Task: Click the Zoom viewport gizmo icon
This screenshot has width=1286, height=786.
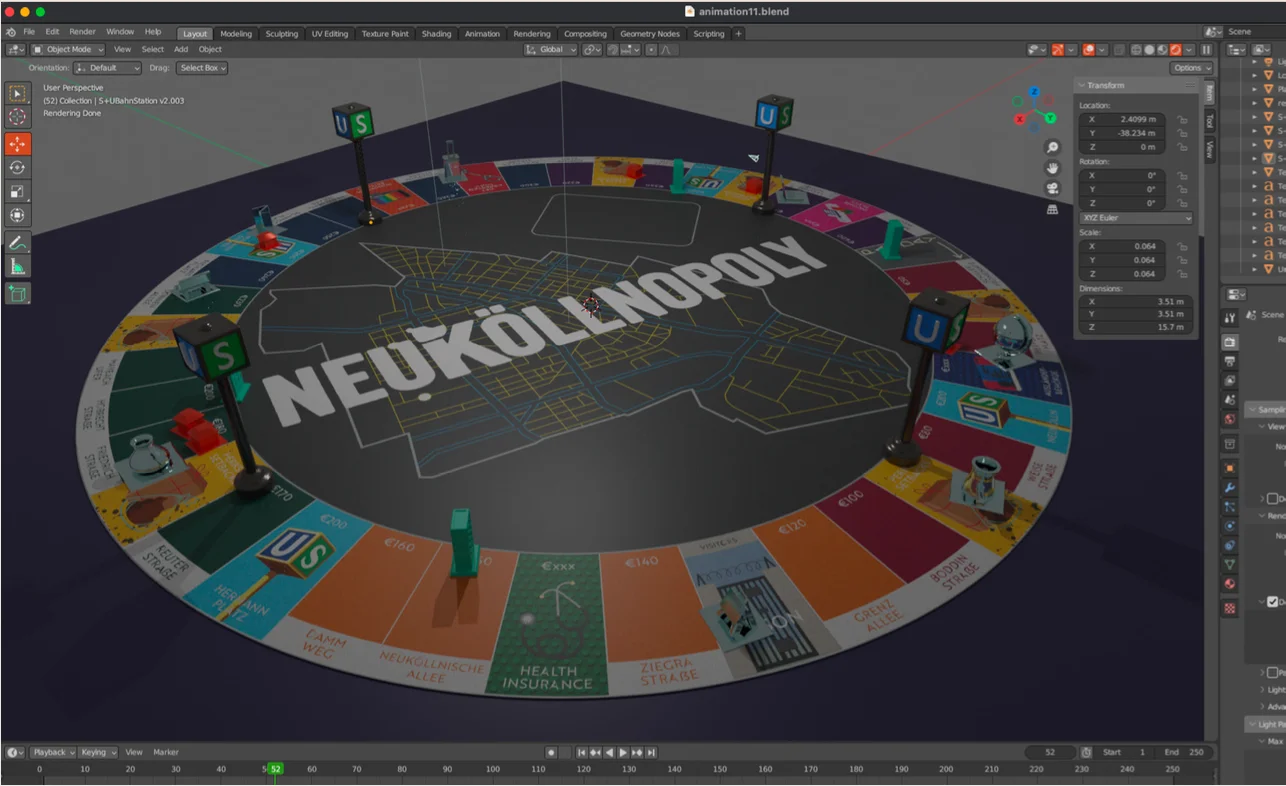Action: [x=1052, y=147]
